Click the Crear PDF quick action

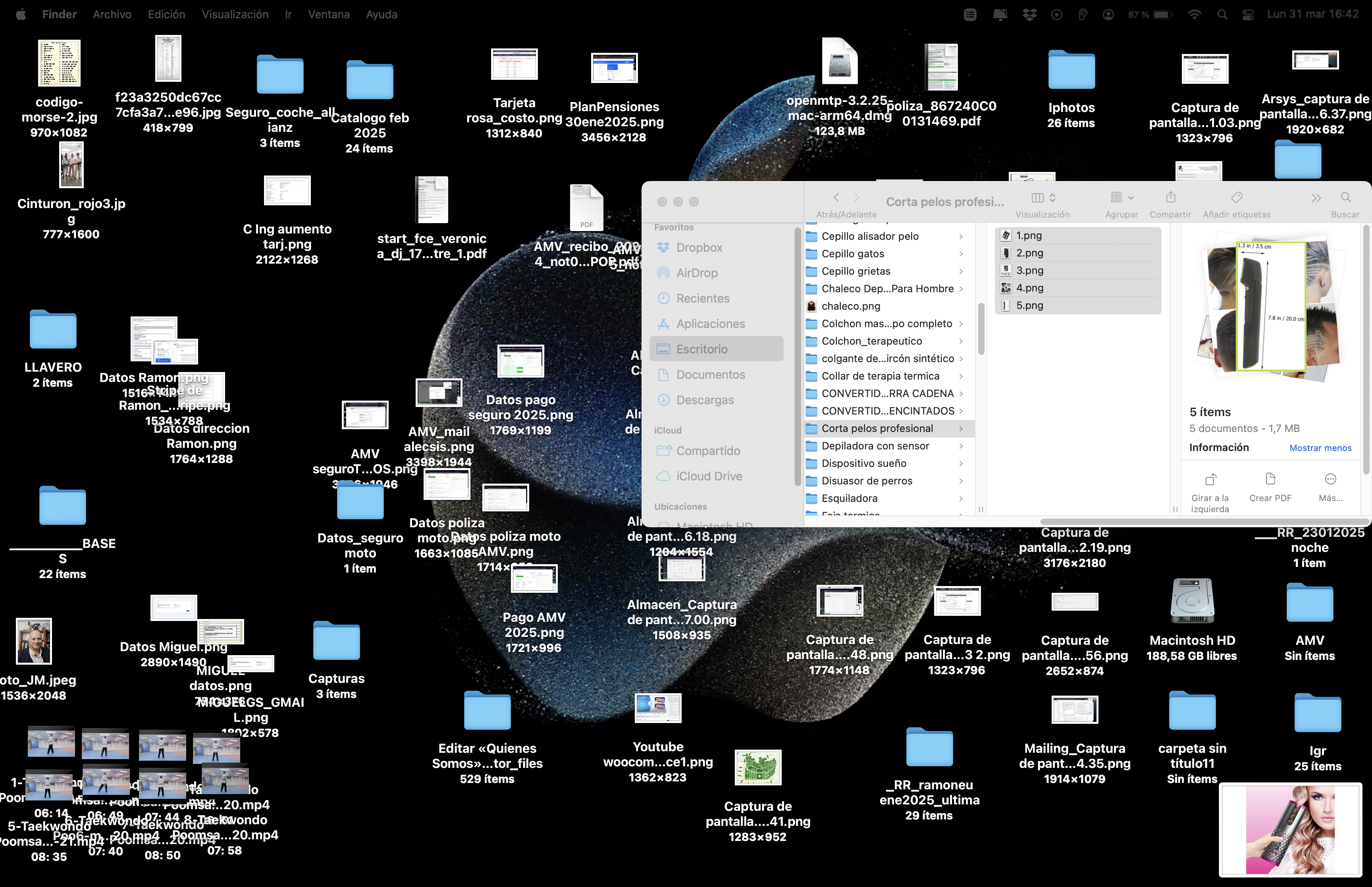[1270, 479]
